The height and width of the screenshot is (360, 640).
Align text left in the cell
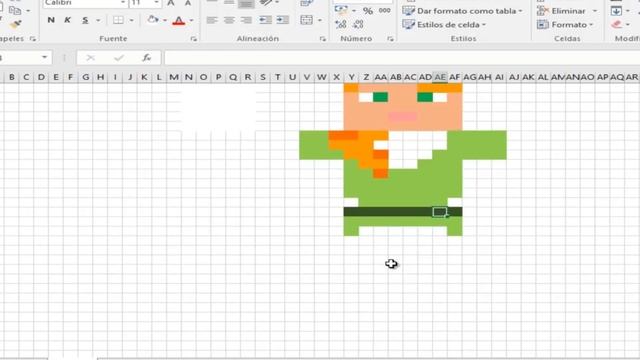pos(212,20)
